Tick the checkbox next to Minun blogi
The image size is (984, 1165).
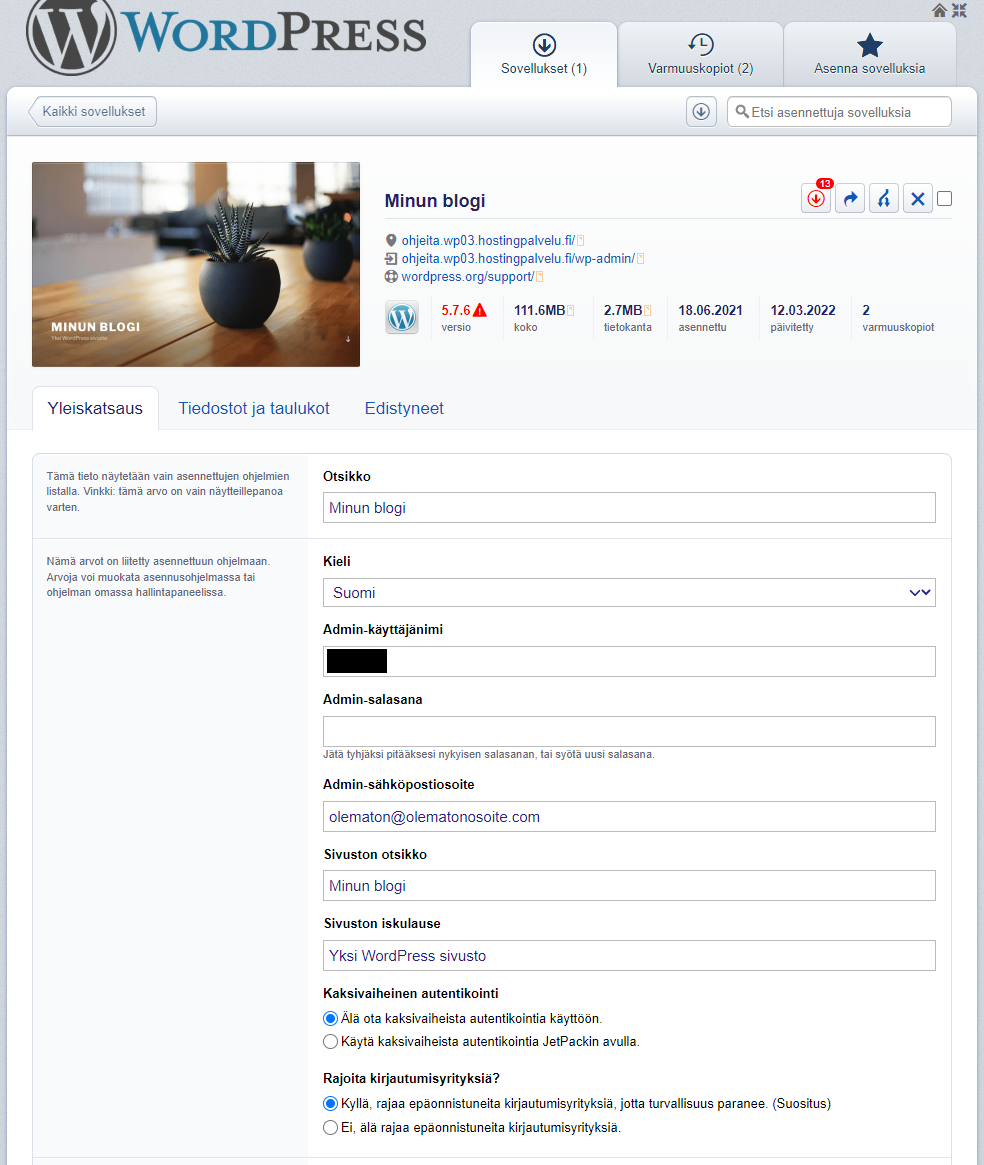(x=945, y=199)
